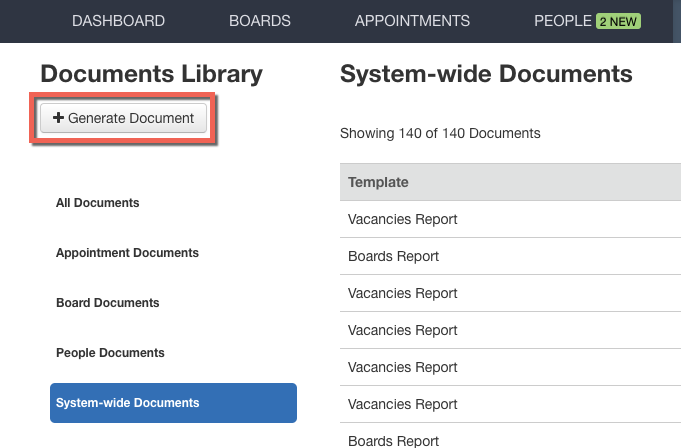Click the Showing 140 of 140 Documents text

(x=440, y=133)
